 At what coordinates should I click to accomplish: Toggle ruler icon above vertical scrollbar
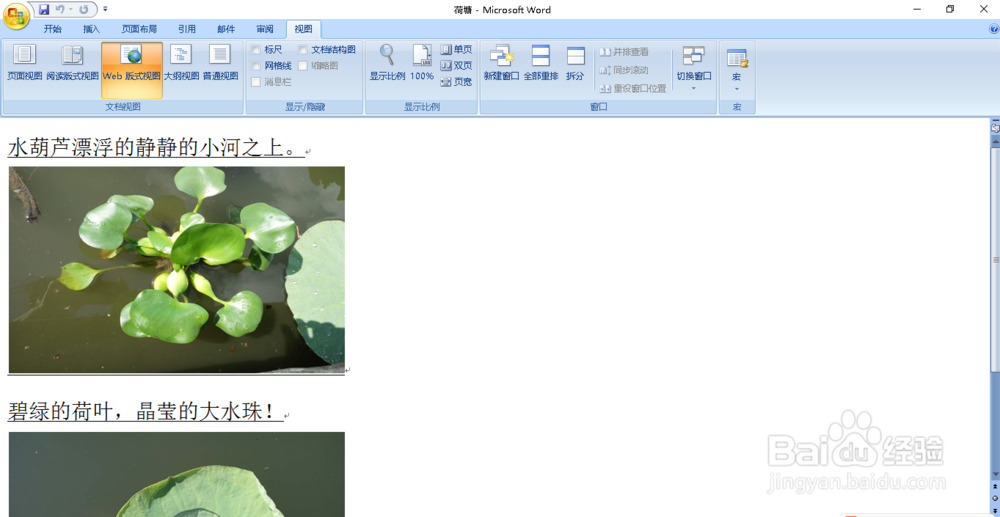pos(994,127)
